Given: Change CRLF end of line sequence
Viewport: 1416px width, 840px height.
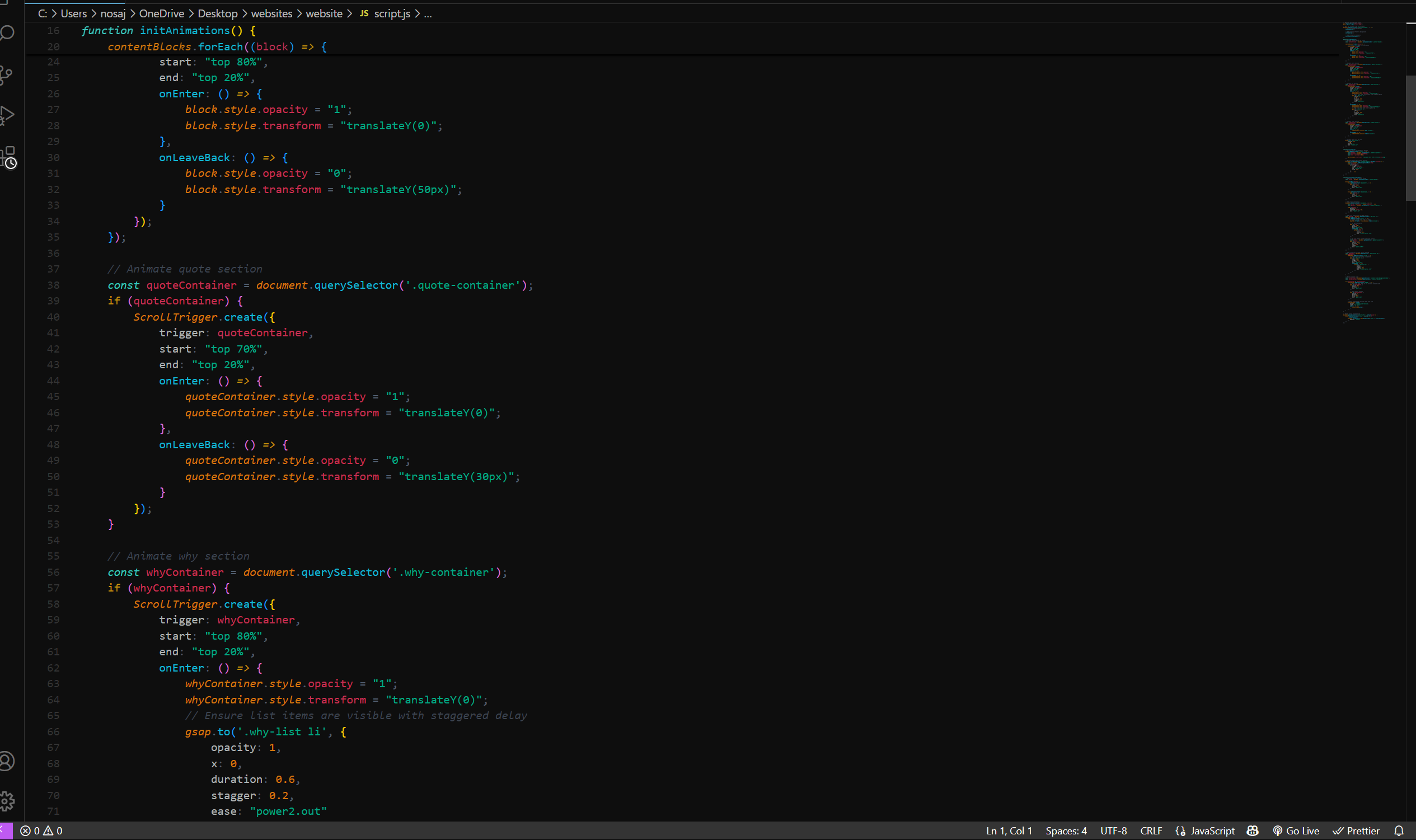Looking at the screenshot, I should (1151, 830).
